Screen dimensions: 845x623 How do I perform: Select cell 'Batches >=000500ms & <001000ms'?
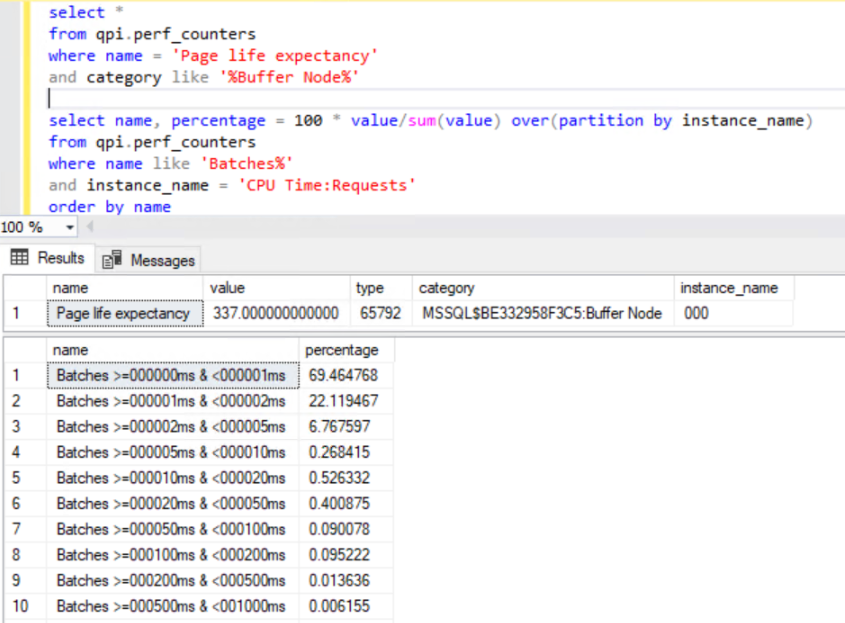pos(173,606)
